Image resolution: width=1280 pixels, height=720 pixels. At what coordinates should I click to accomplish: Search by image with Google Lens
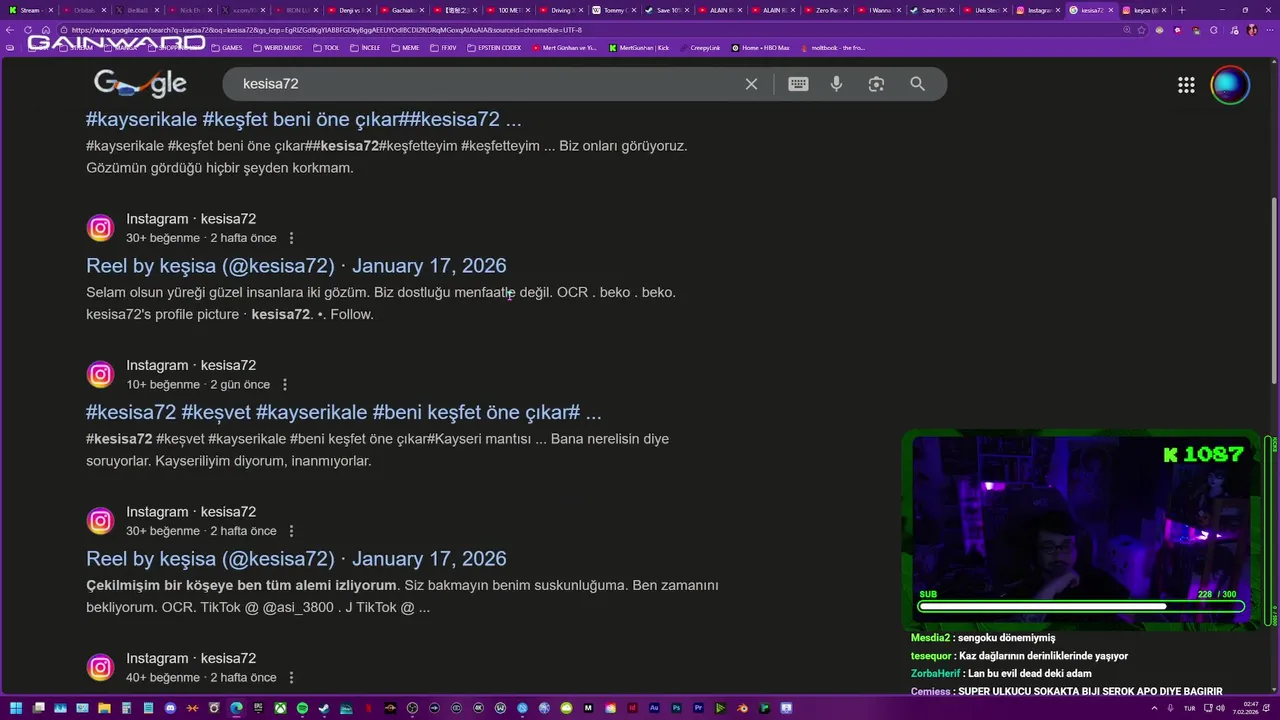877,84
